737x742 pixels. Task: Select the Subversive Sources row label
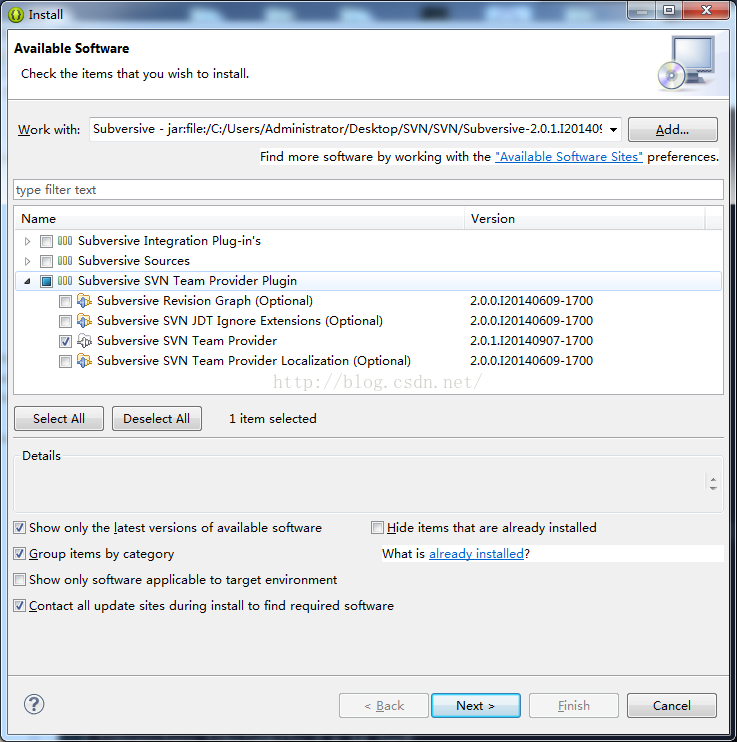click(x=134, y=261)
